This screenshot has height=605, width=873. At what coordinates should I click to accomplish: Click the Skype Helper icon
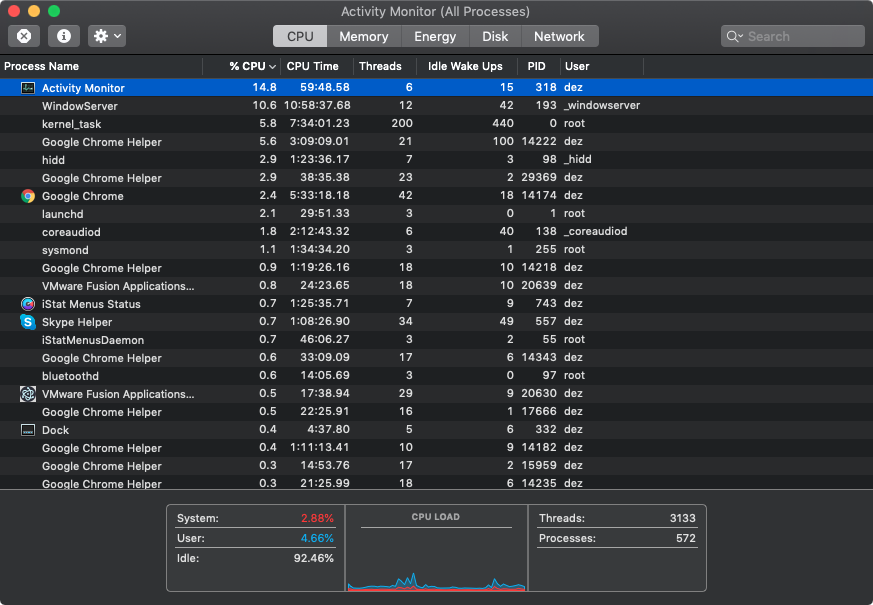(28, 322)
